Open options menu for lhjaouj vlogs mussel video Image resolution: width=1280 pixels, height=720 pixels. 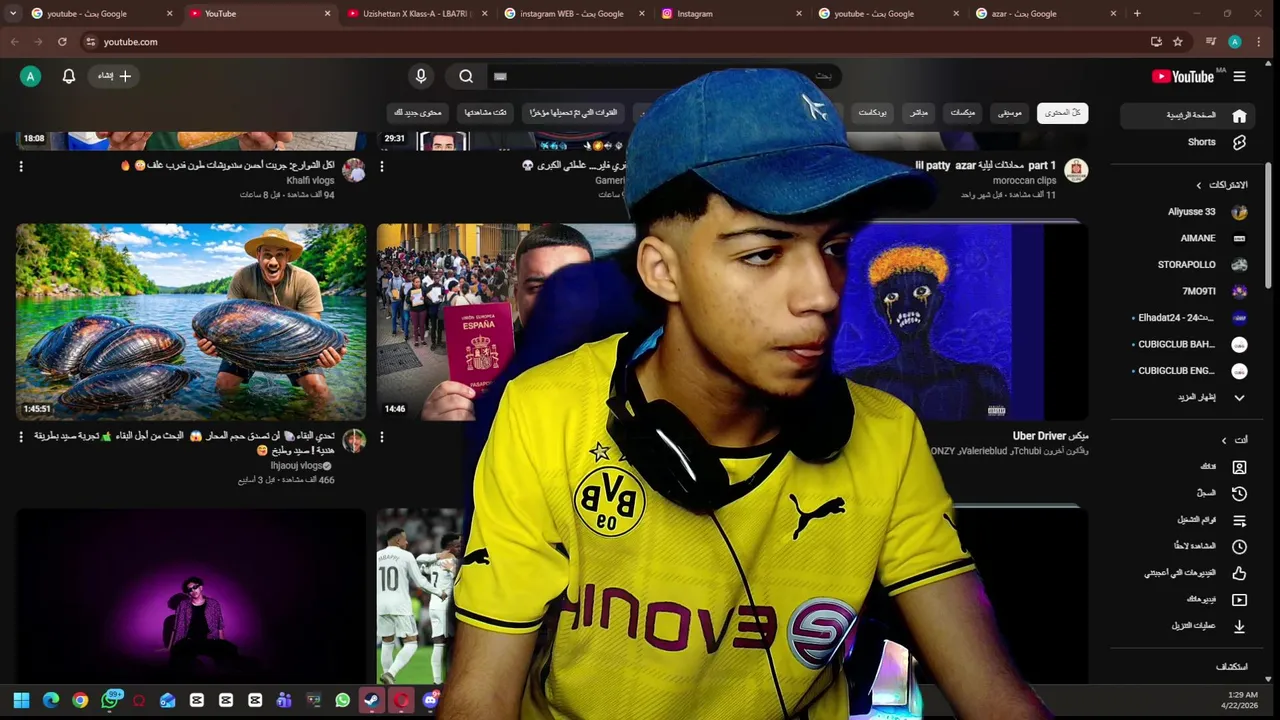(21, 437)
